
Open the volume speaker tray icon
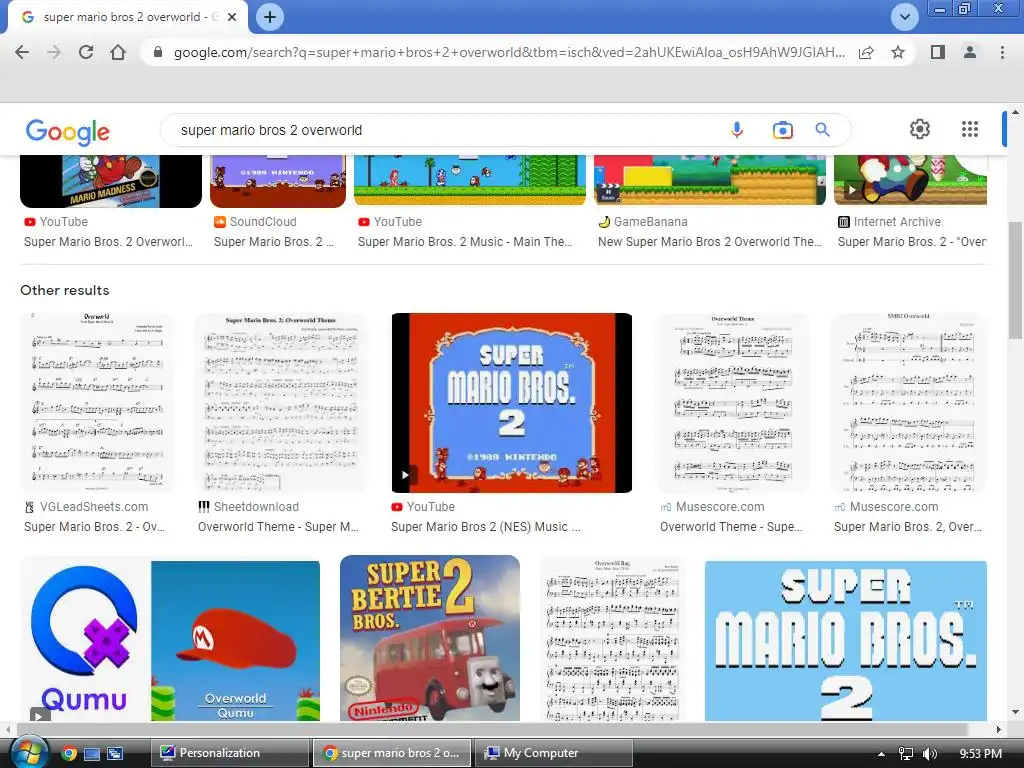(x=930, y=754)
